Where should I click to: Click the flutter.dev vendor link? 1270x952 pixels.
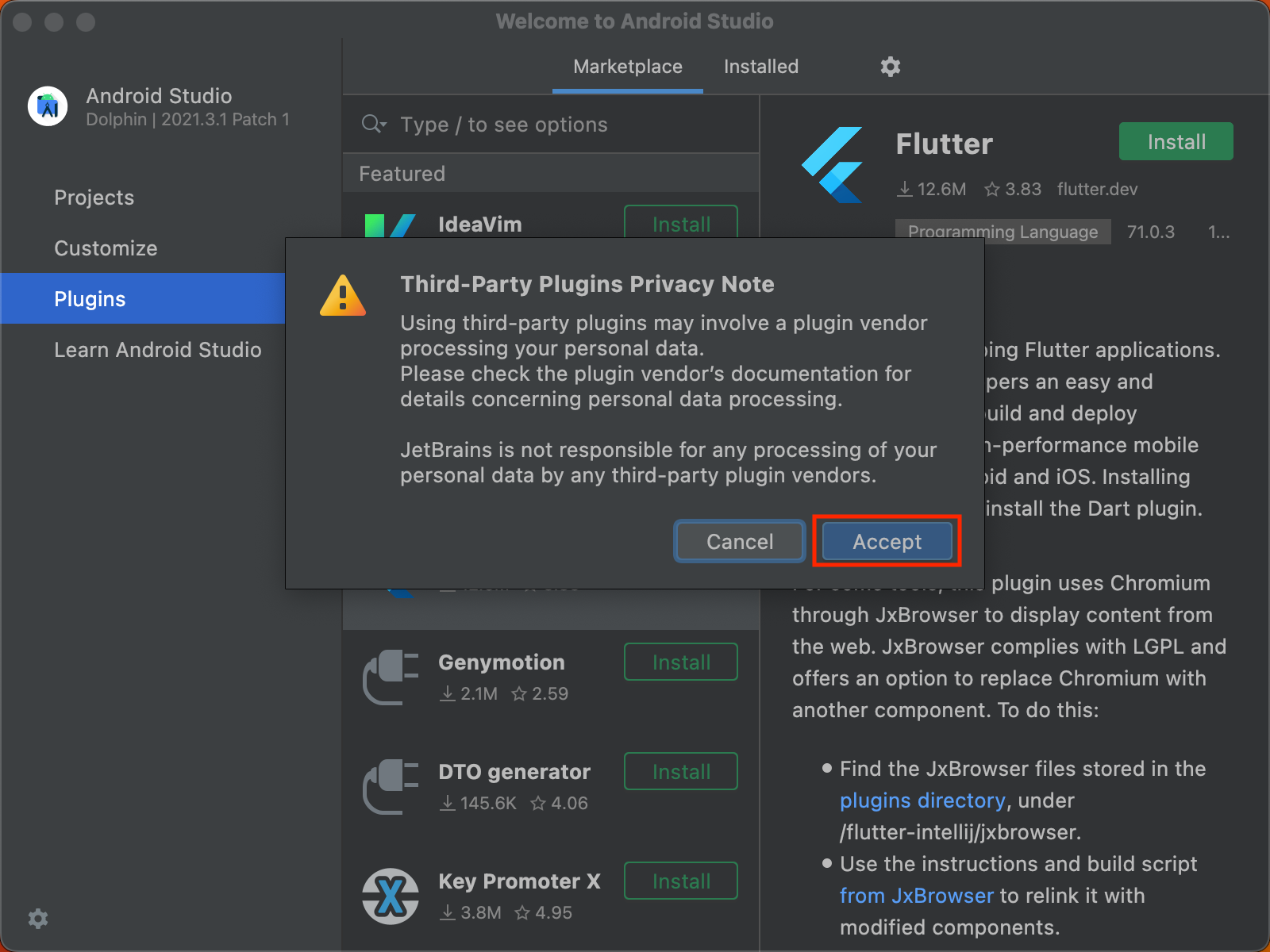point(1097,189)
